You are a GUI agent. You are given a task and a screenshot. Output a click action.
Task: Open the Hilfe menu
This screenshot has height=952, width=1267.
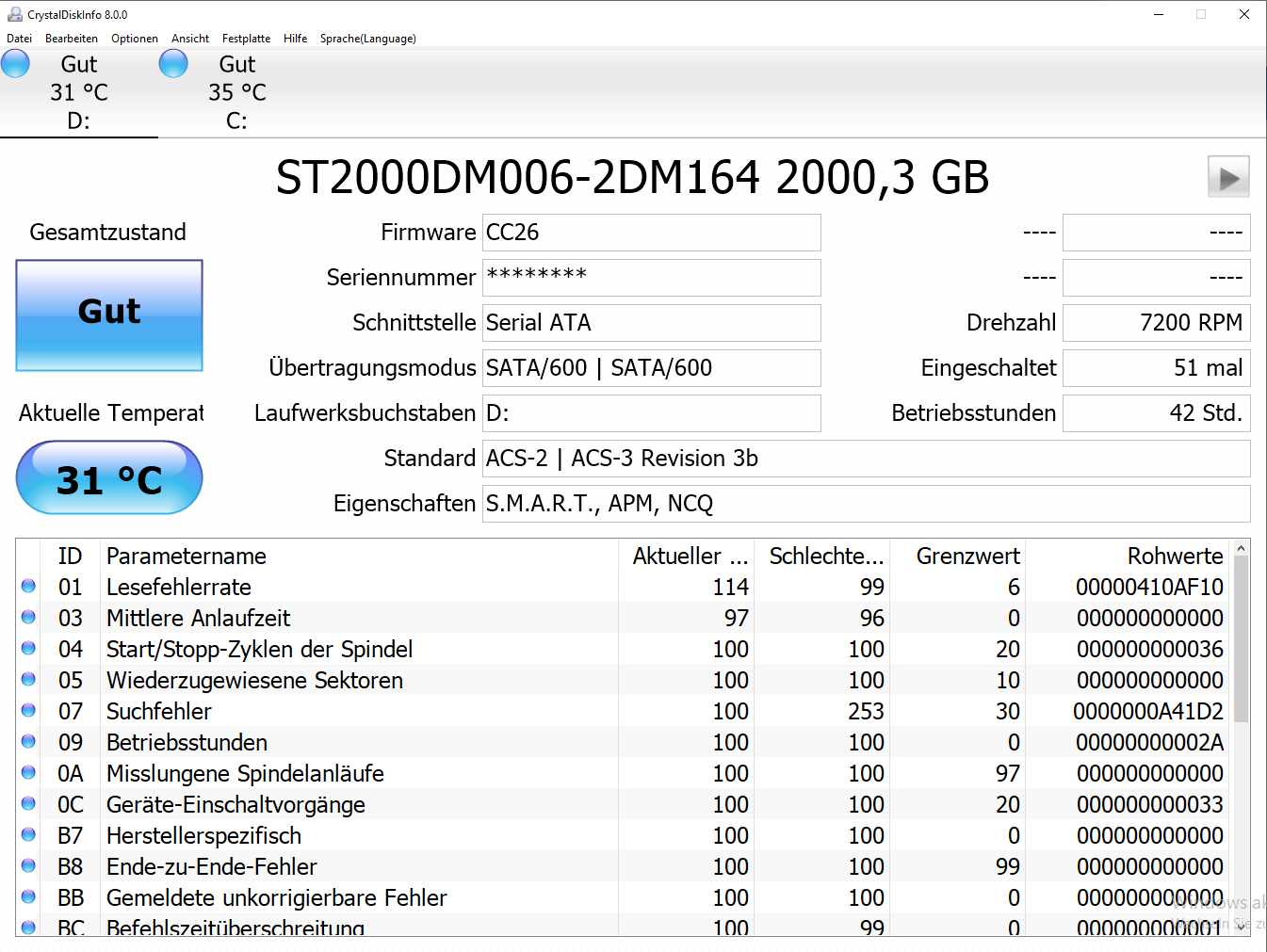pyautogui.click(x=295, y=39)
